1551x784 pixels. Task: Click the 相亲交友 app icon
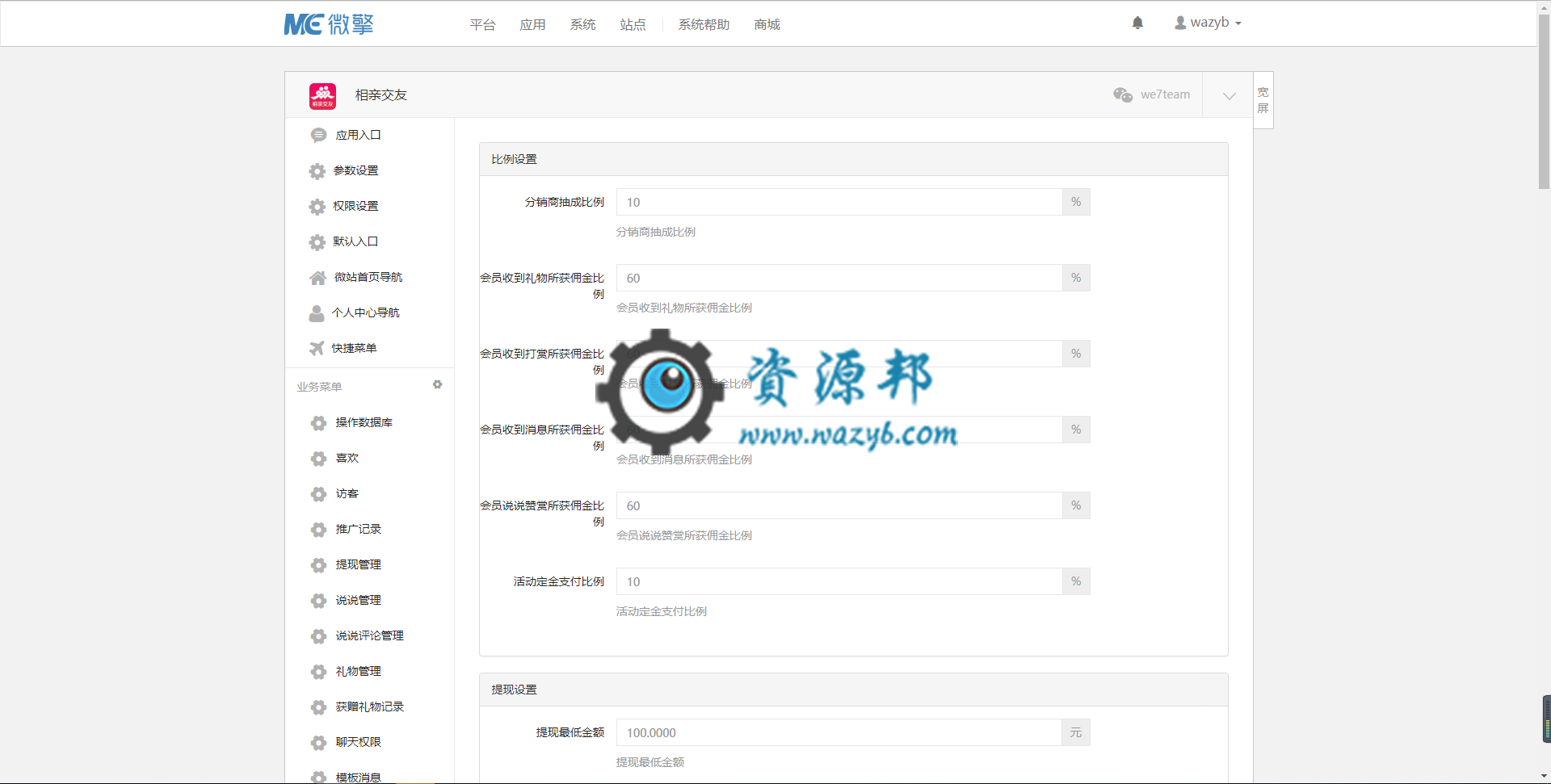tap(322, 95)
